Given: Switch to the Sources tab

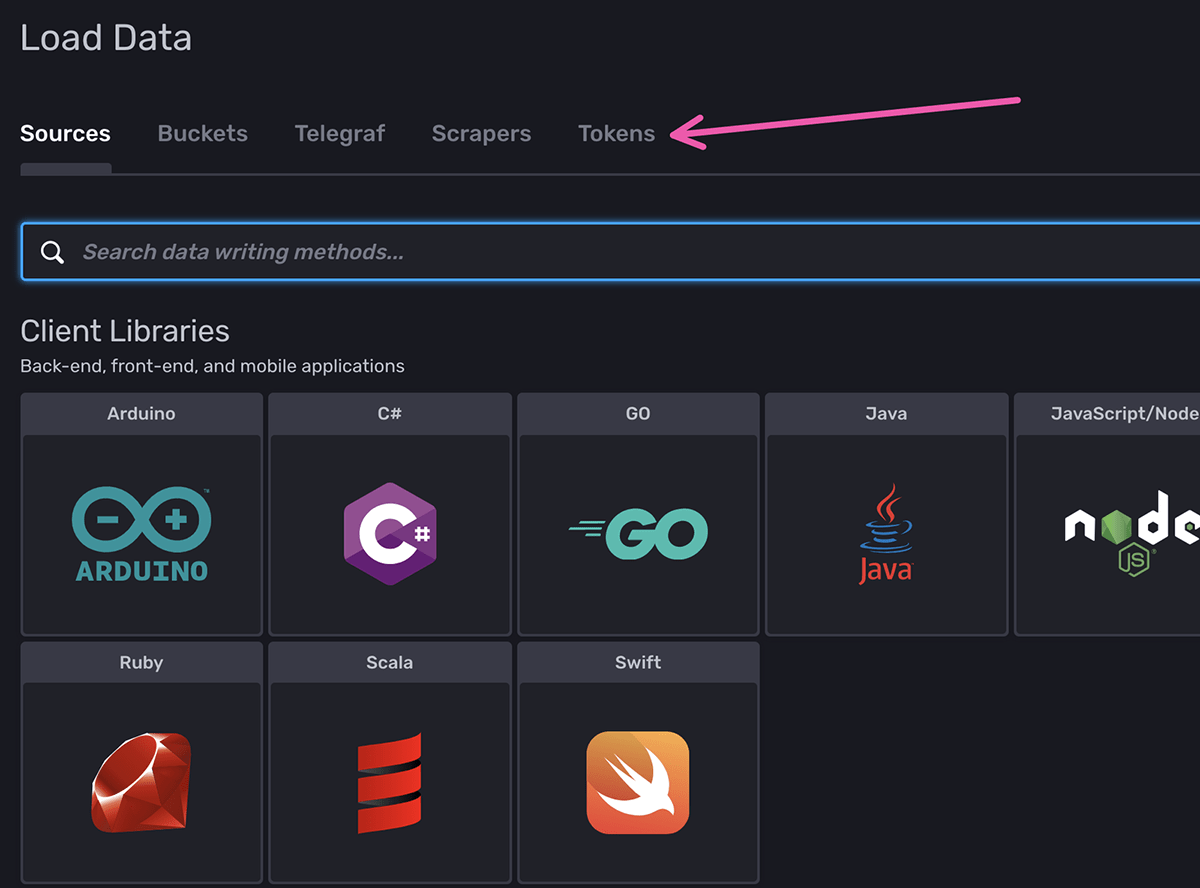Looking at the screenshot, I should point(65,134).
